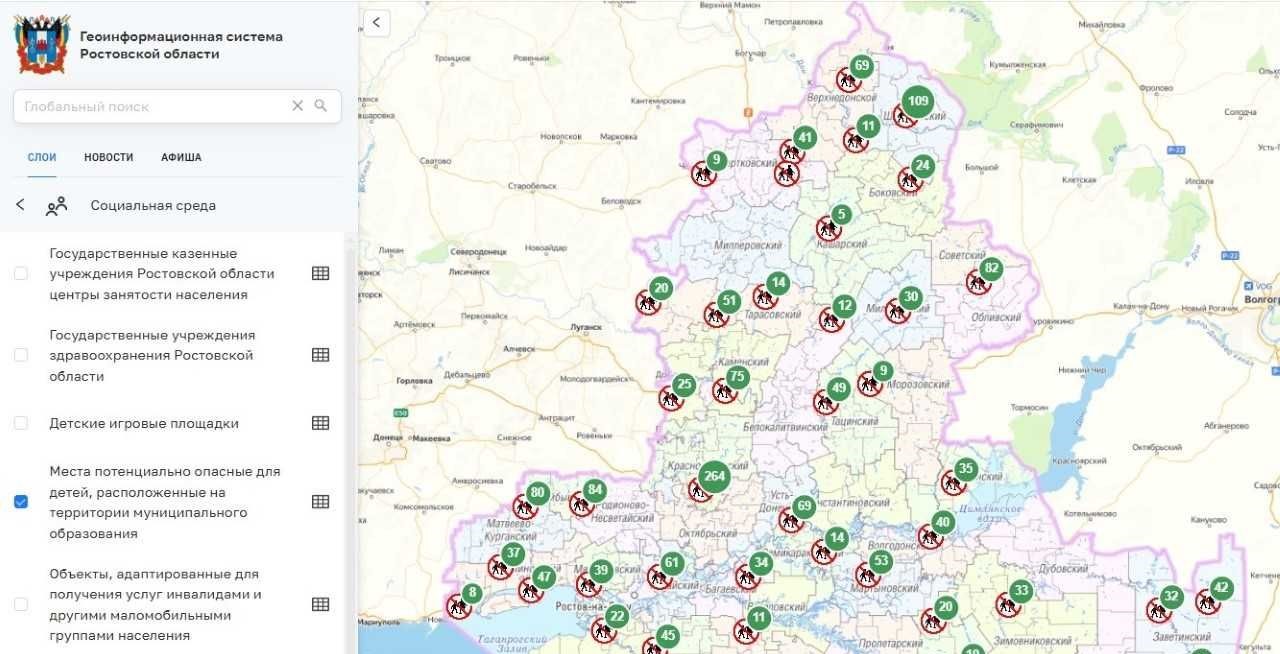
Task: Uncheck the dangerous places for children layer
Action: 21,502
